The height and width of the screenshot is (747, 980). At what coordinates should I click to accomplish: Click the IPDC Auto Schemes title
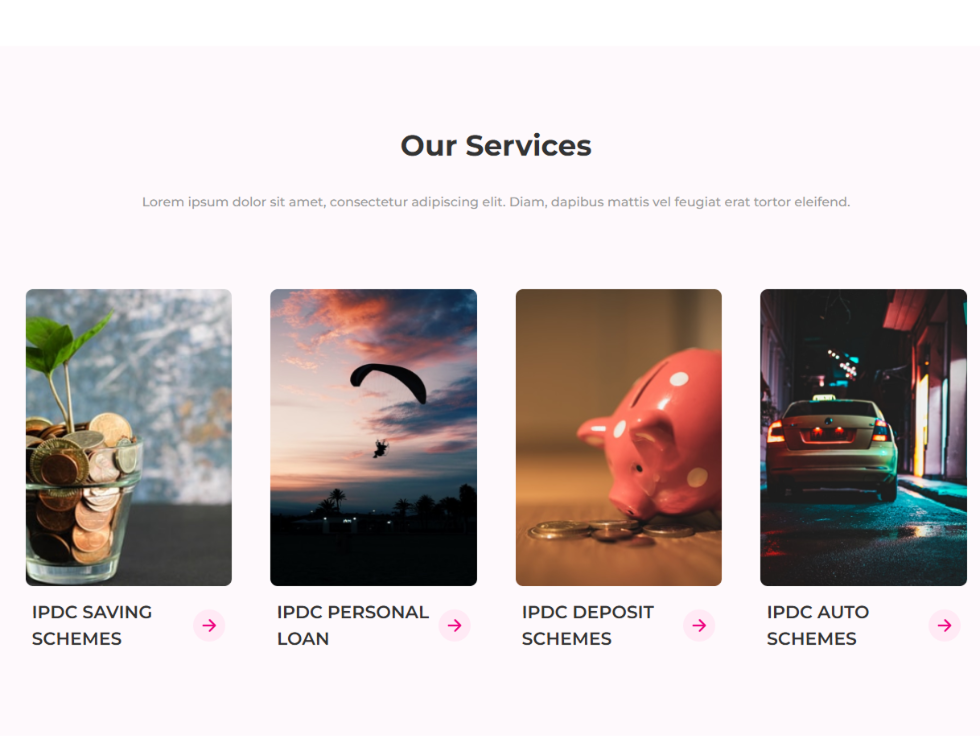click(818, 625)
